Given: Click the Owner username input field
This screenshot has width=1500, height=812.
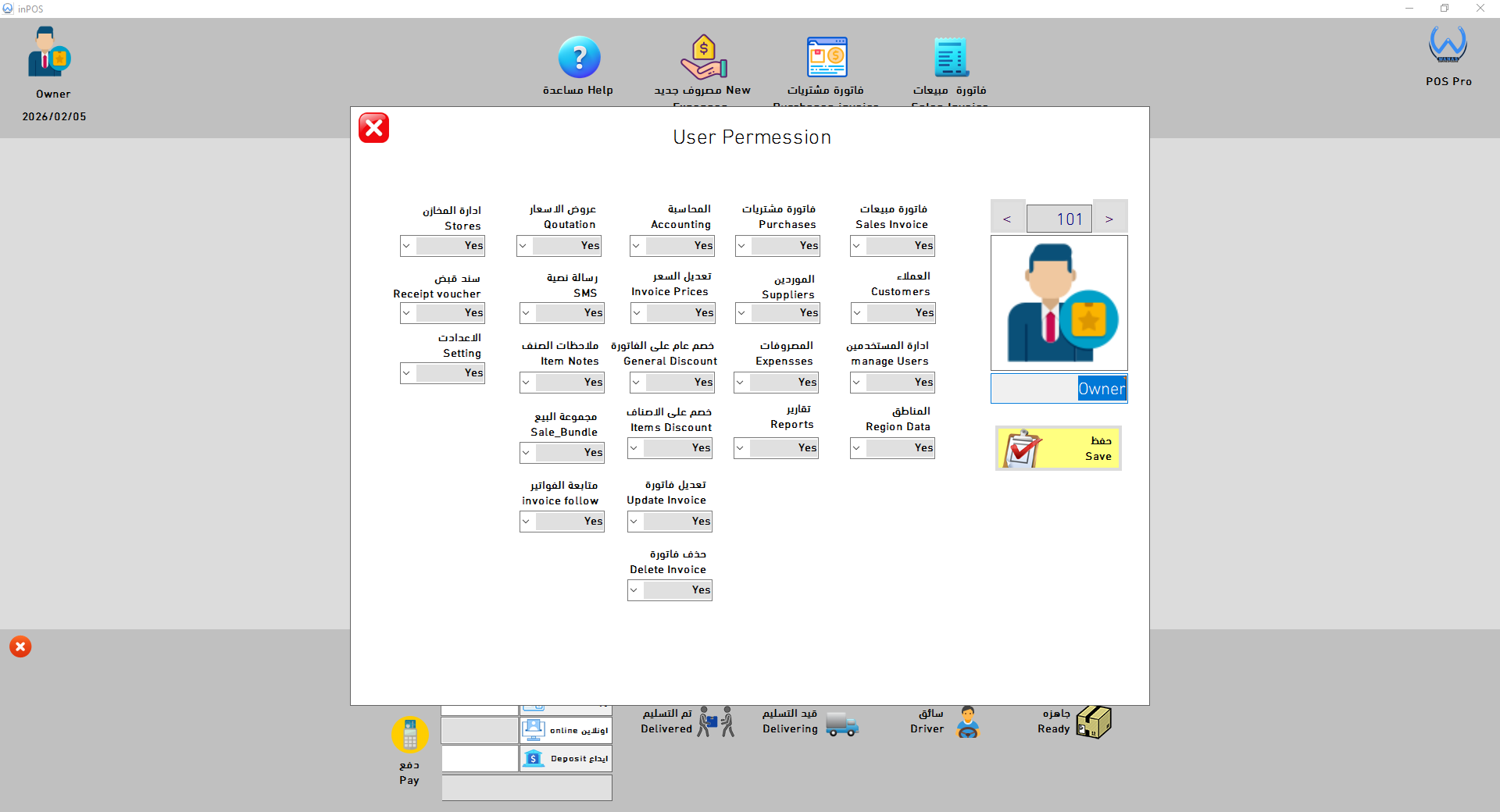Looking at the screenshot, I should [x=1058, y=388].
